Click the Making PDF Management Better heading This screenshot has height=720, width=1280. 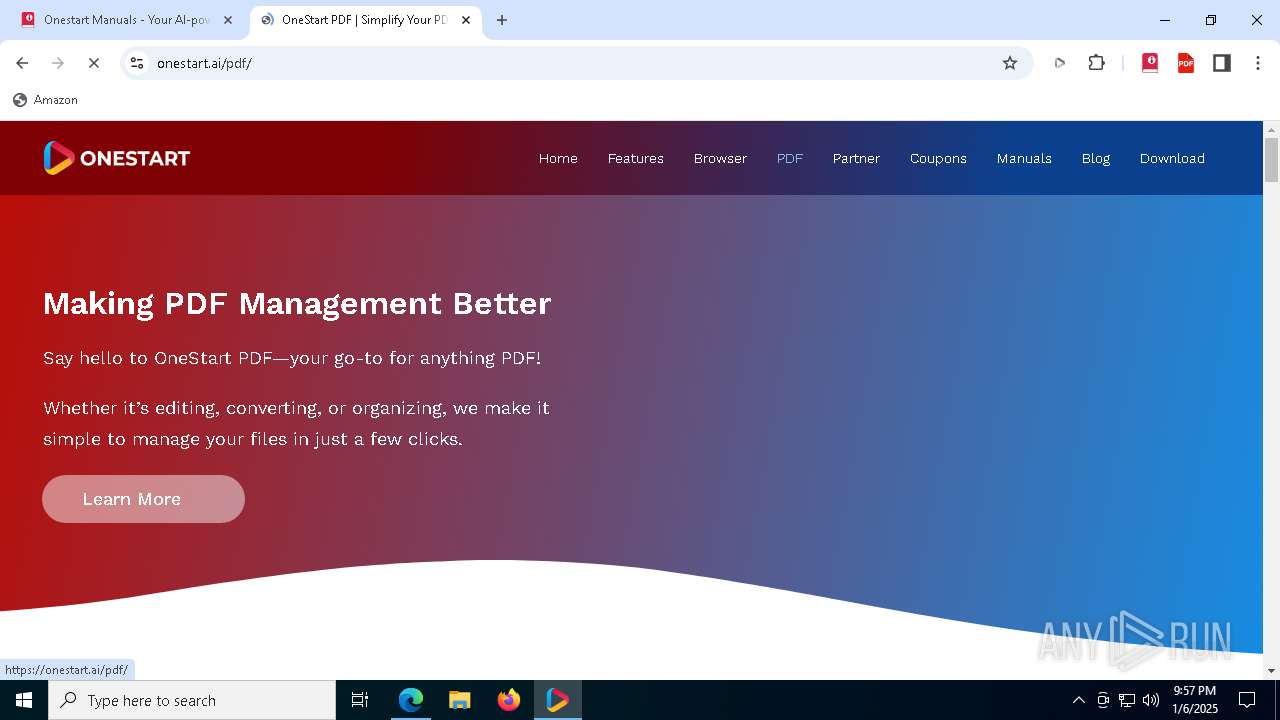(297, 303)
